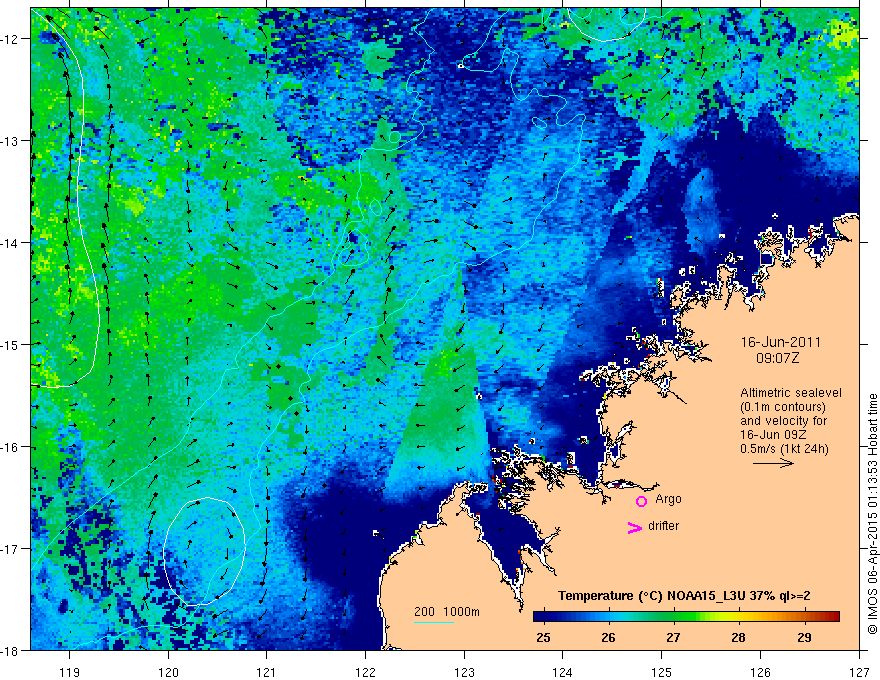Click the '0.5m/s (1kt 24h)' label

point(784,449)
